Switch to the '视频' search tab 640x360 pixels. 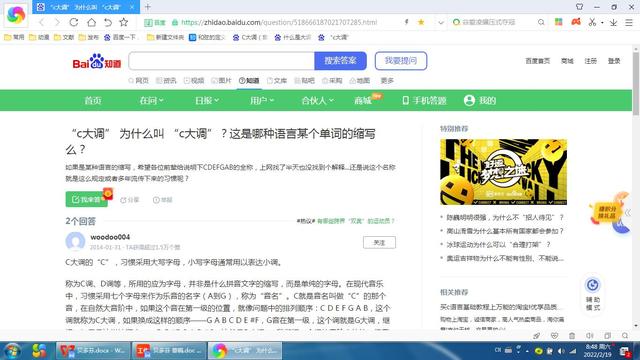pos(194,81)
